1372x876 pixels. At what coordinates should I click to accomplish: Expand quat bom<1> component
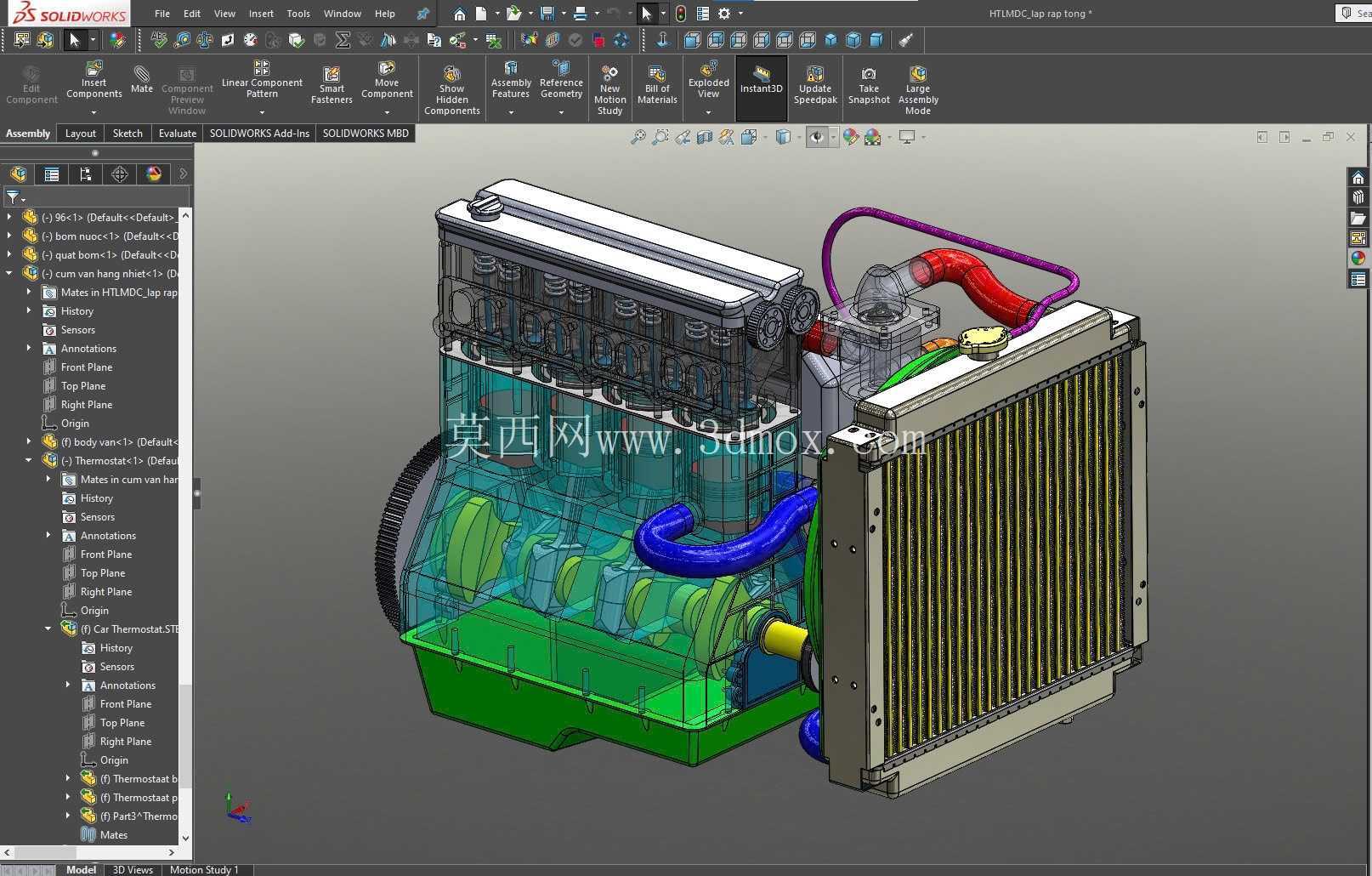coord(9,254)
